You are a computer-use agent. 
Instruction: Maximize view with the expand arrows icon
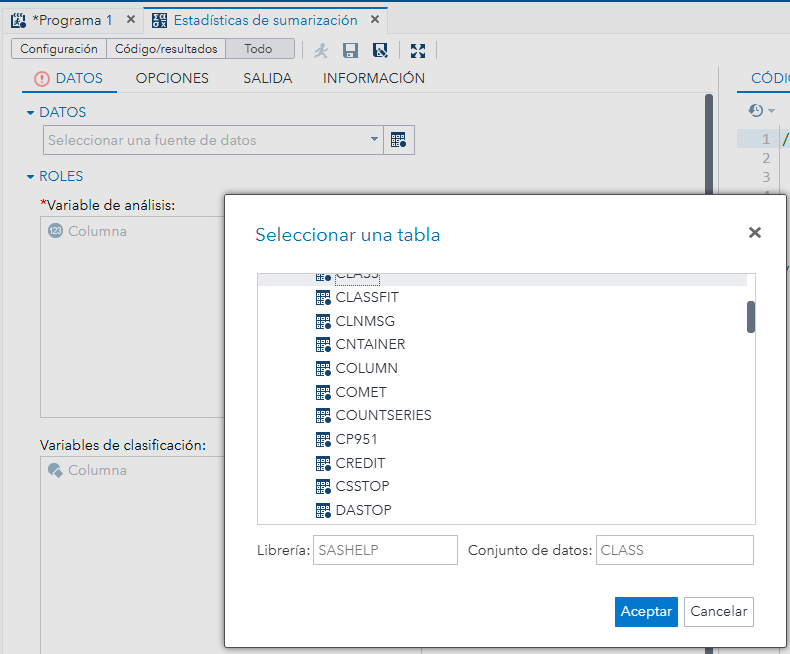[418, 50]
